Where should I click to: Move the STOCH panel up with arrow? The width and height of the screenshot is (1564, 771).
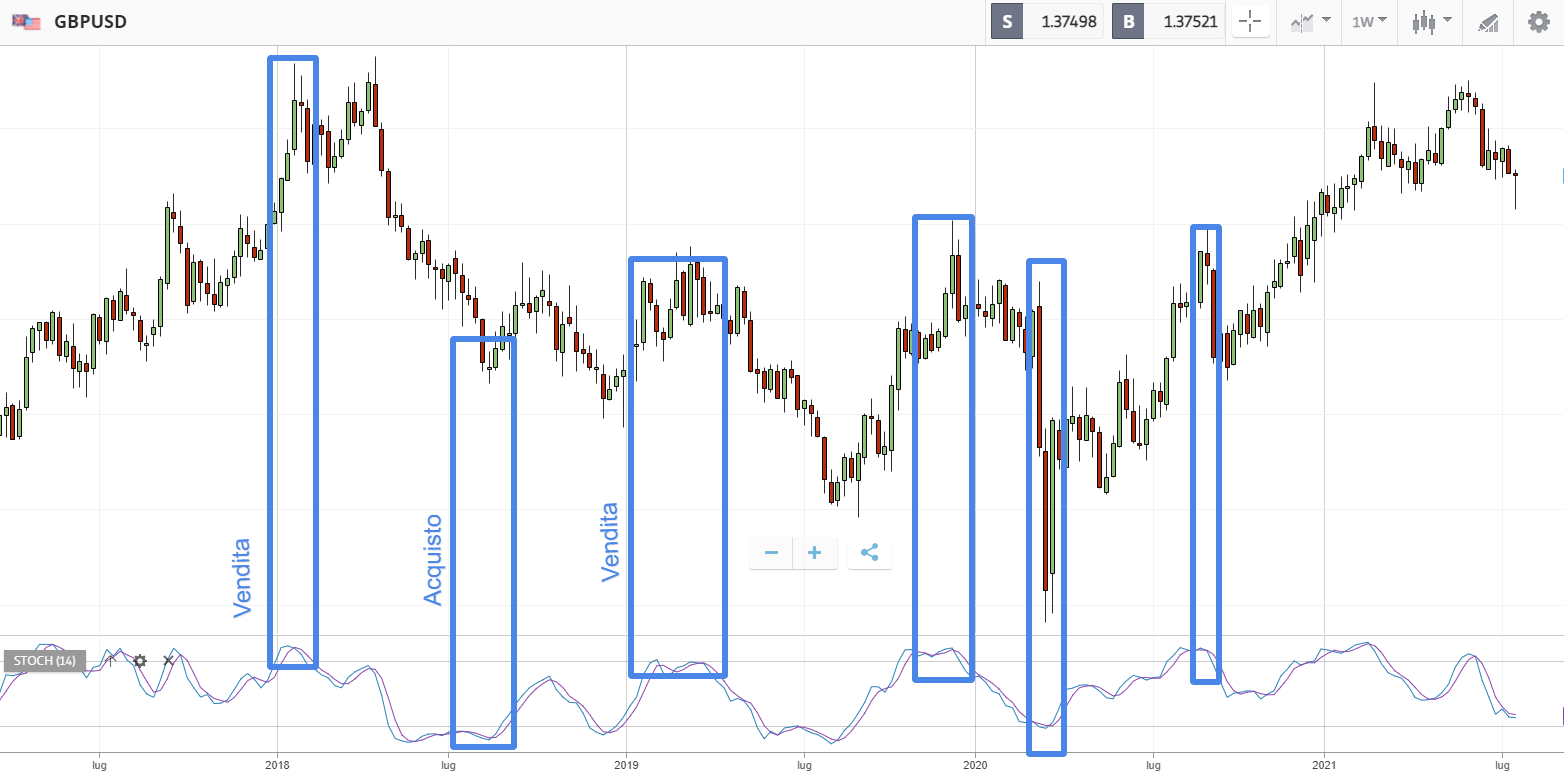click(112, 660)
